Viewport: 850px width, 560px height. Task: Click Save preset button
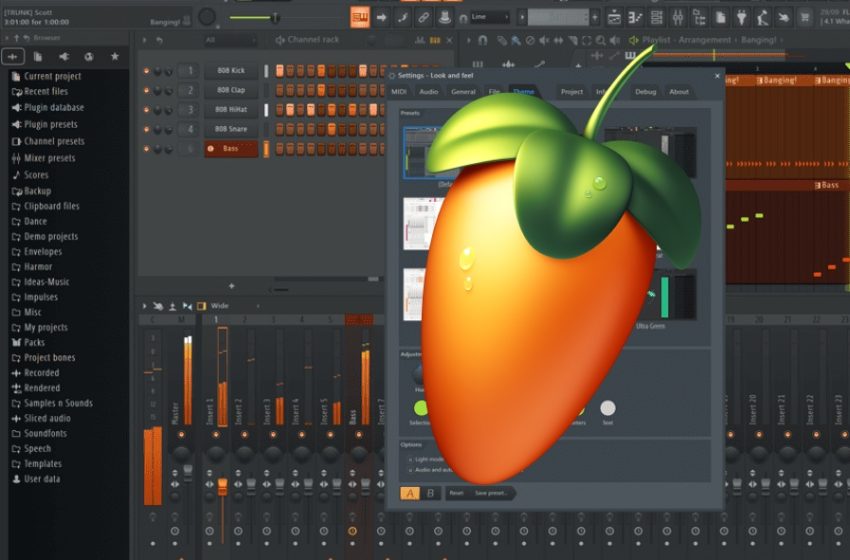(491, 493)
